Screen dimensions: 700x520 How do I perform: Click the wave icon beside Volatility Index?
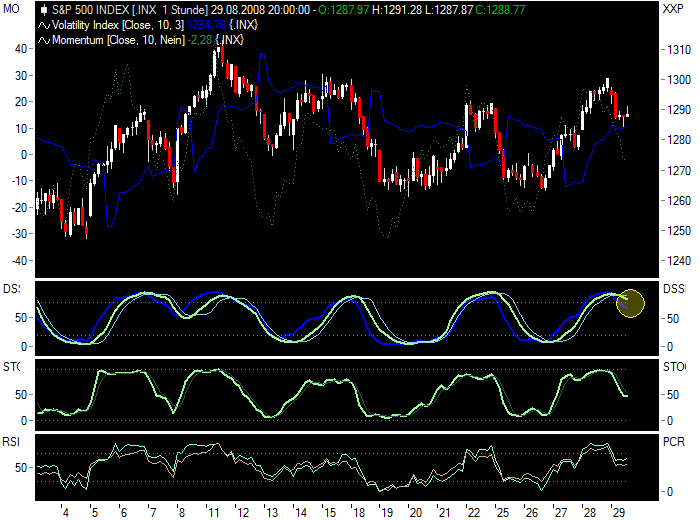coord(44,25)
